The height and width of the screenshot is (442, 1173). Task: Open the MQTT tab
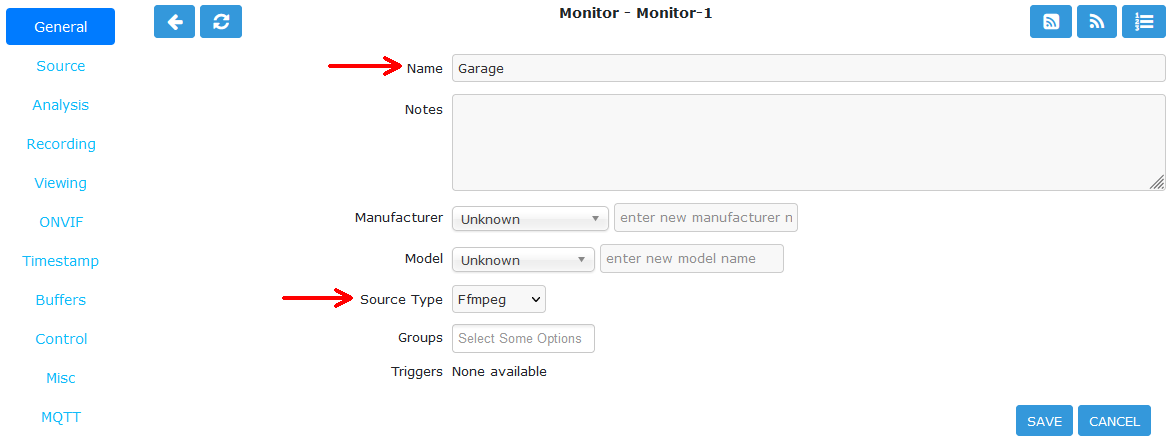[61, 417]
